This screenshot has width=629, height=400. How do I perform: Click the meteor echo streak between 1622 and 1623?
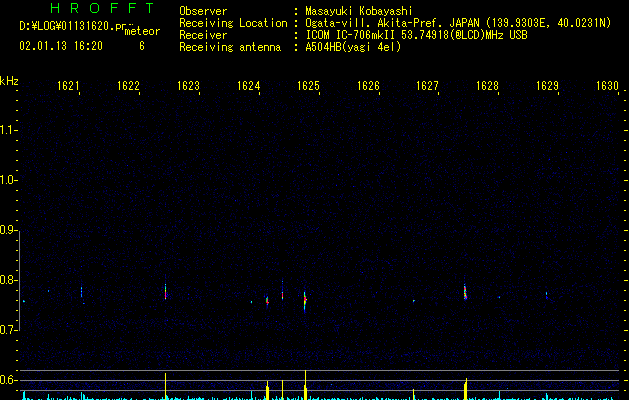[x=165, y=290]
